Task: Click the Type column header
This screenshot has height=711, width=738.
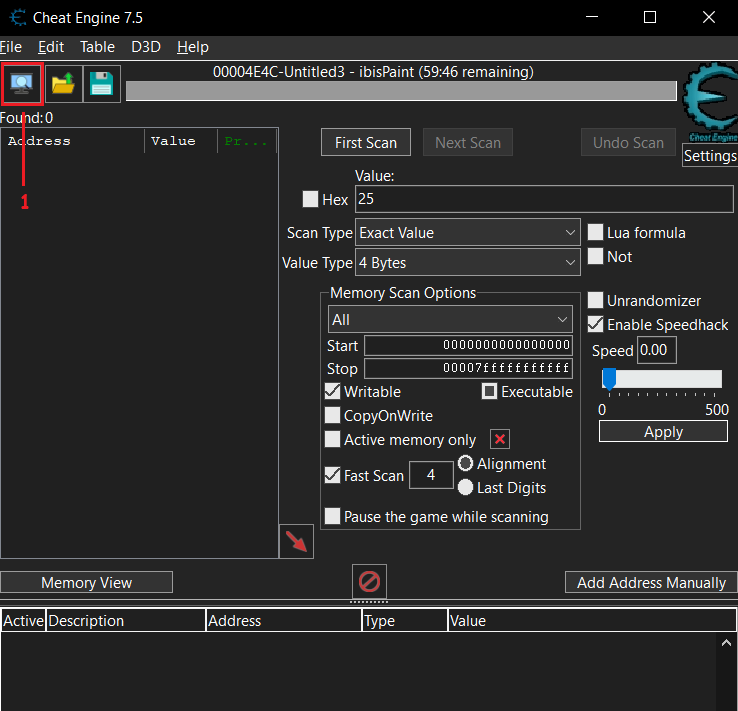Action: tap(405, 621)
